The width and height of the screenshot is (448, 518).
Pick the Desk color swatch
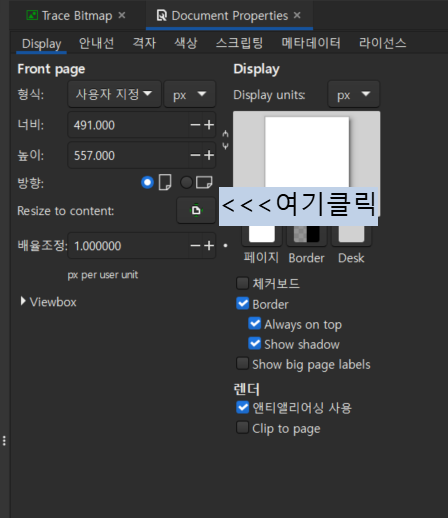tap(351, 234)
